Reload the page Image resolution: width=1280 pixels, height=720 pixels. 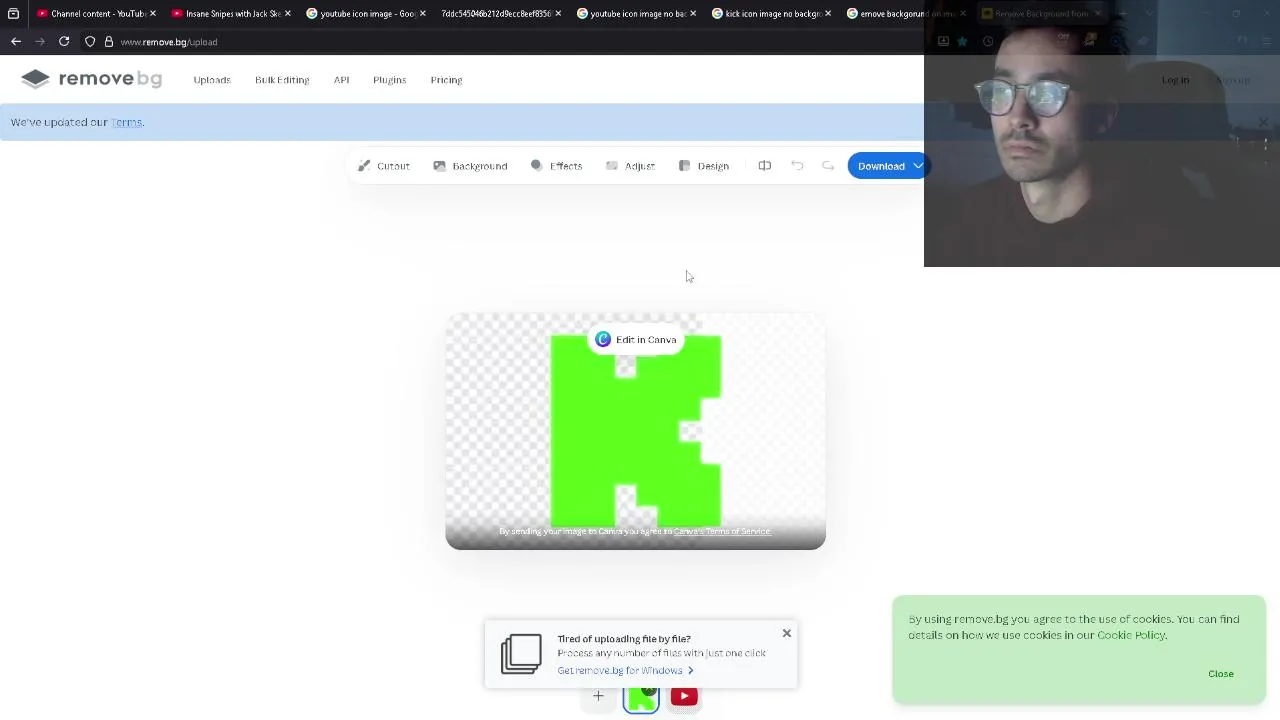click(64, 42)
